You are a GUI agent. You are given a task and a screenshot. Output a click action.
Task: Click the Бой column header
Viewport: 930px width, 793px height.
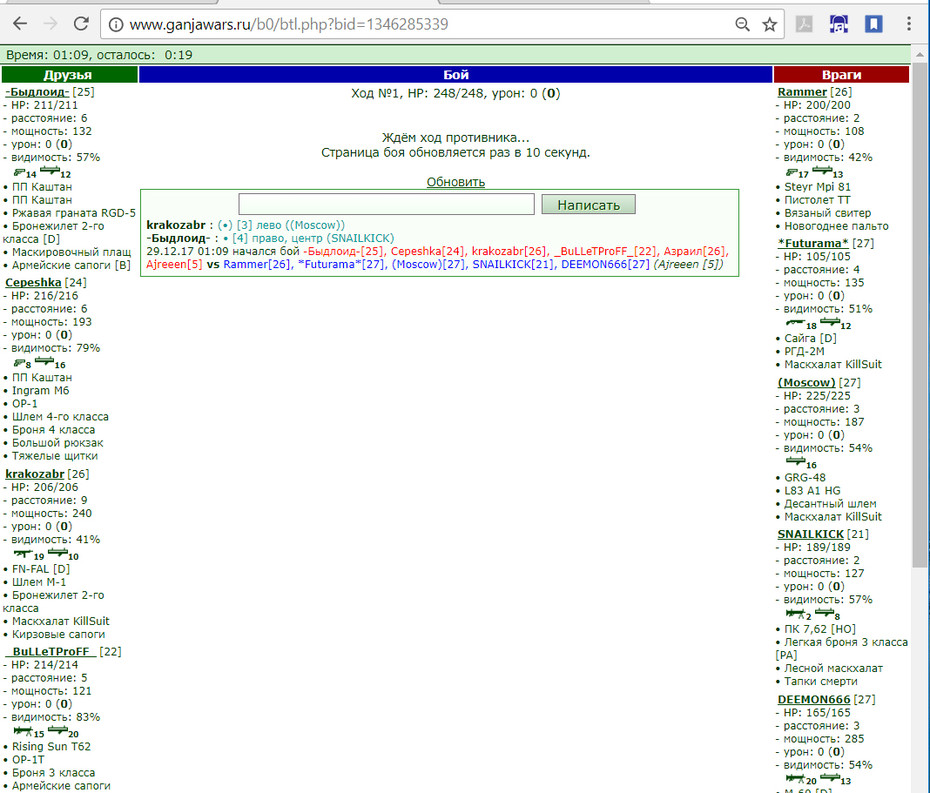pyautogui.click(x=456, y=75)
